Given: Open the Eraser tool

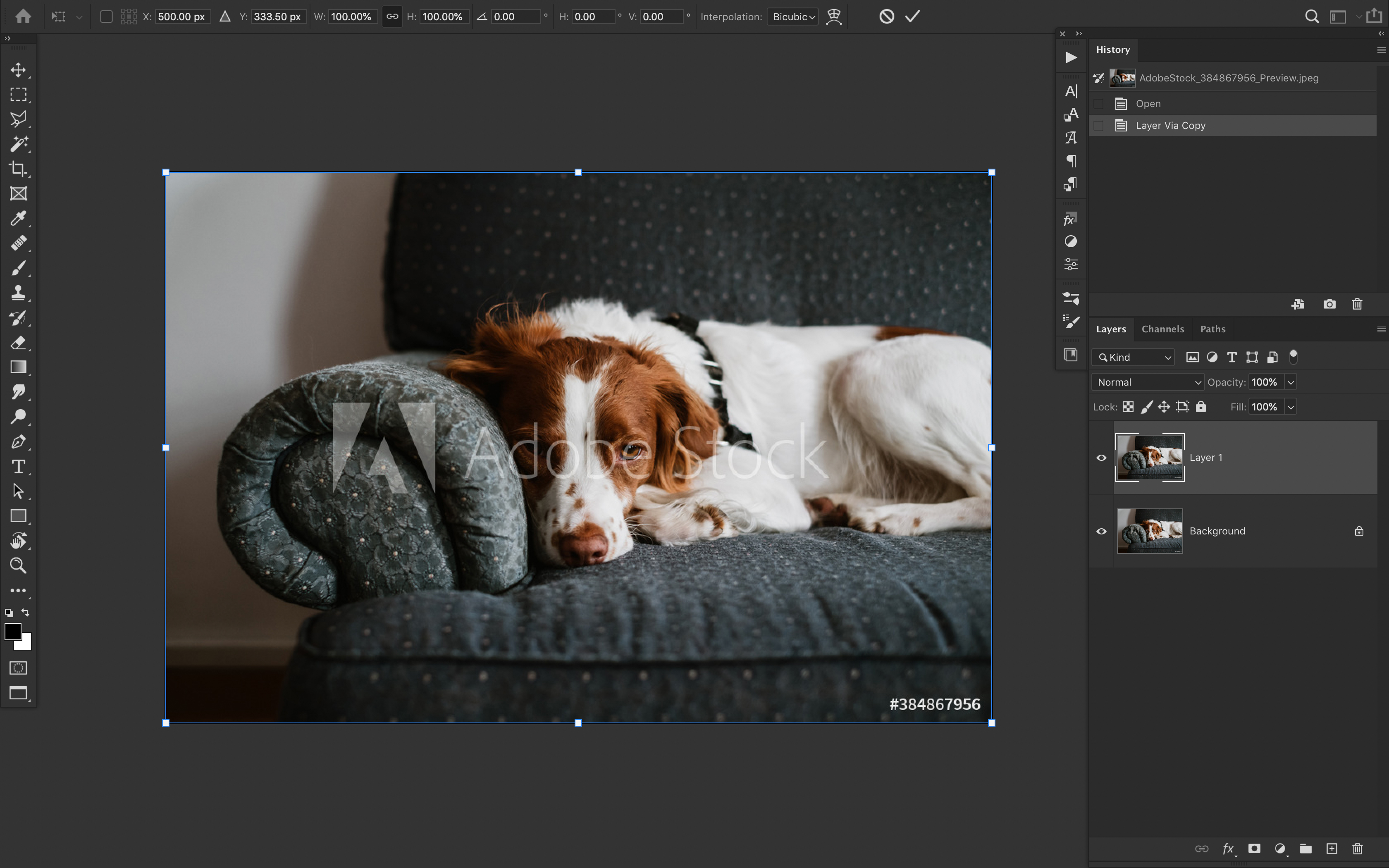Looking at the screenshot, I should pos(18,343).
